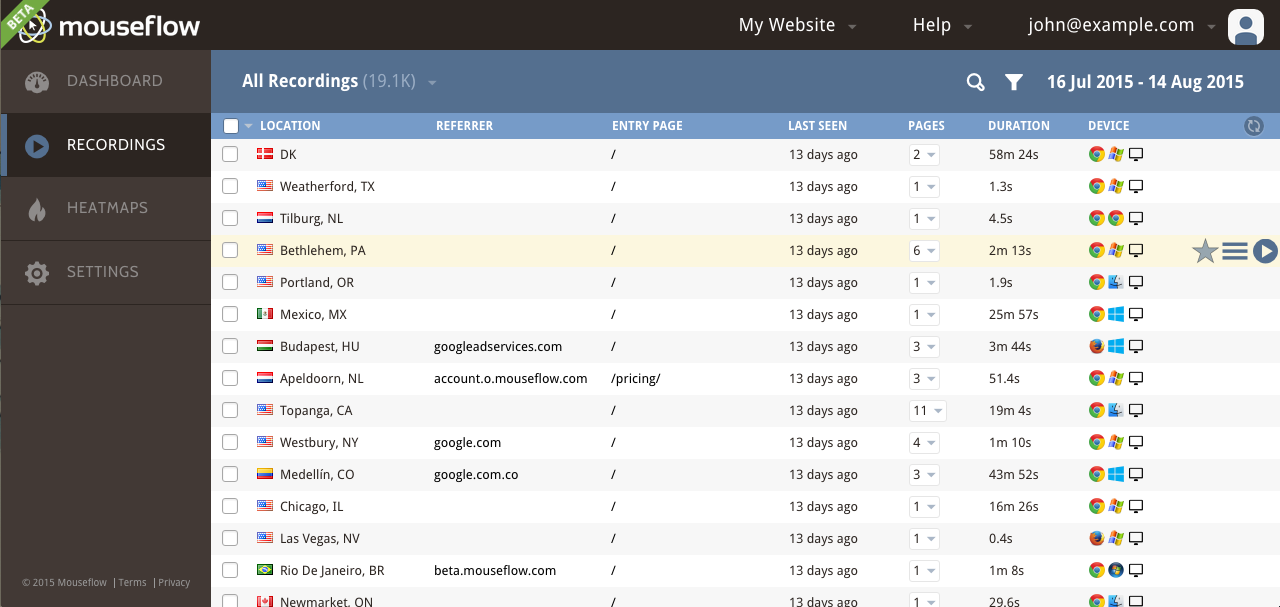Viewport: 1280px width, 607px height.
Task: Open the Recordings section
Action: pyautogui.click(x=105, y=145)
